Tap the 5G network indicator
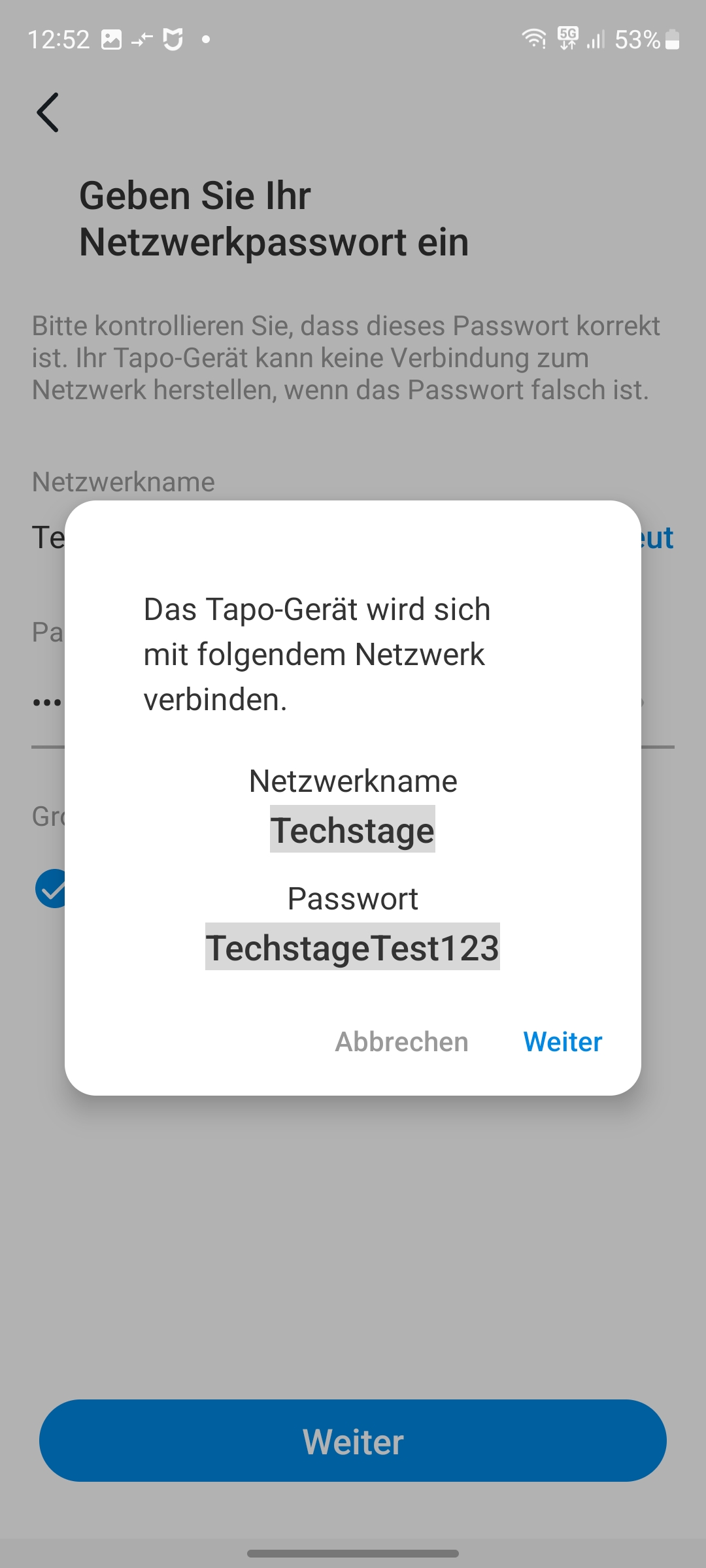Screen dimensions: 706x1568 [567, 38]
